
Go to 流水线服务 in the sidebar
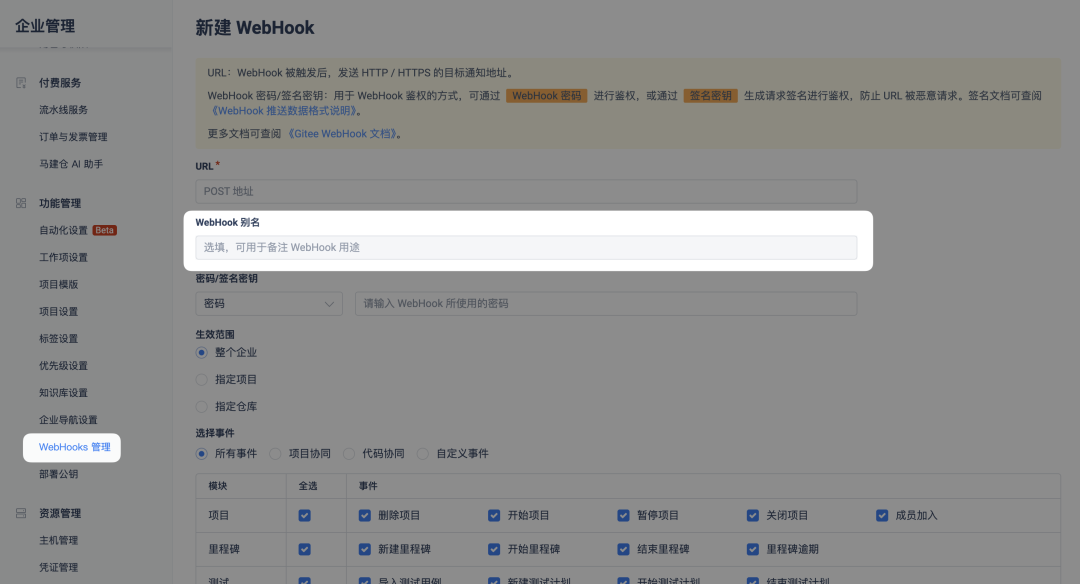tap(63, 110)
